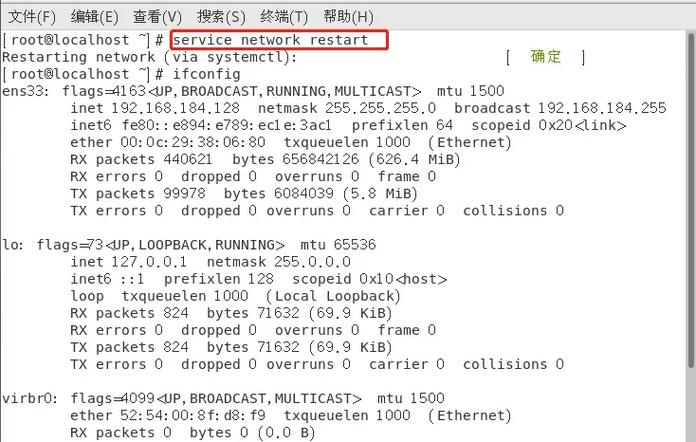Click the '(5.8 MiB)' value
Viewport: 696px width, 442px height.
click(380, 193)
